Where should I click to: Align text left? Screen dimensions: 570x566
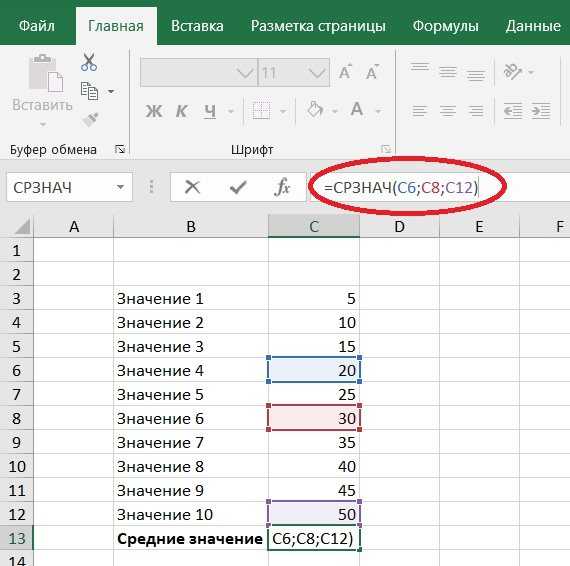(x=420, y=111)
